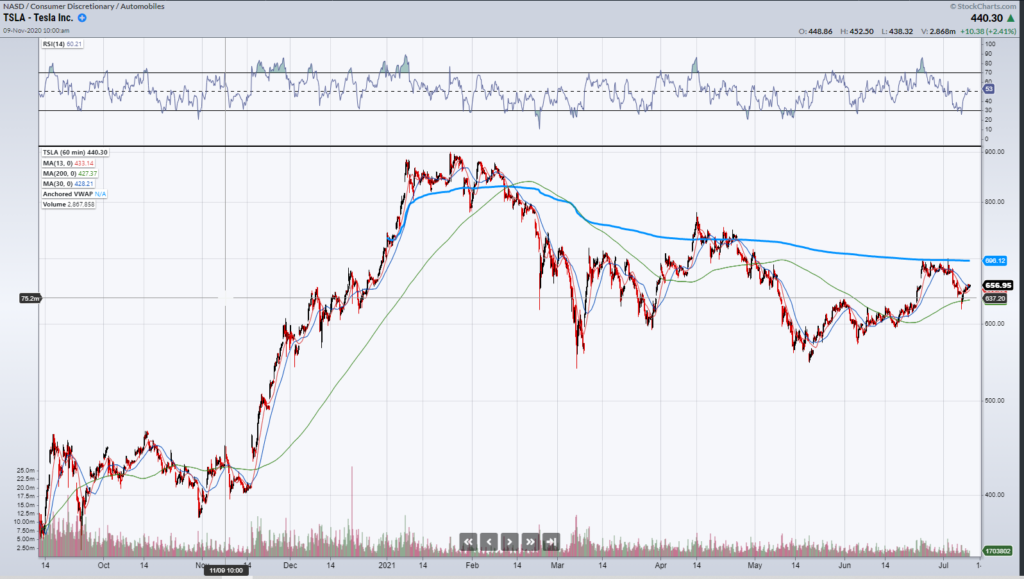Click the 2021 label on the date axis
Screen dimensions: 1024x579
click(387, 565)
